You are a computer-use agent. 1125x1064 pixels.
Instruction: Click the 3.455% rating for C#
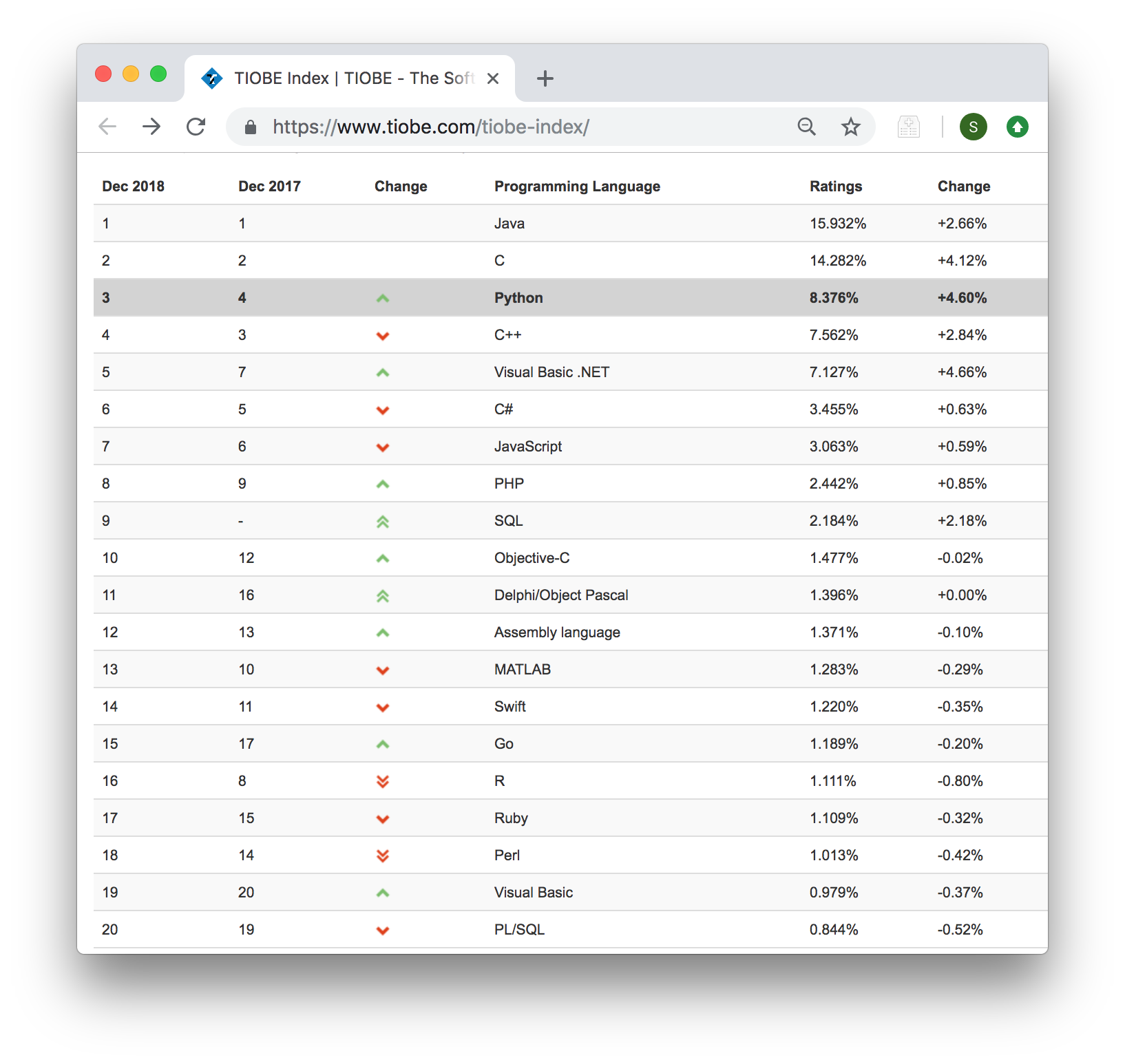[834, 409]
